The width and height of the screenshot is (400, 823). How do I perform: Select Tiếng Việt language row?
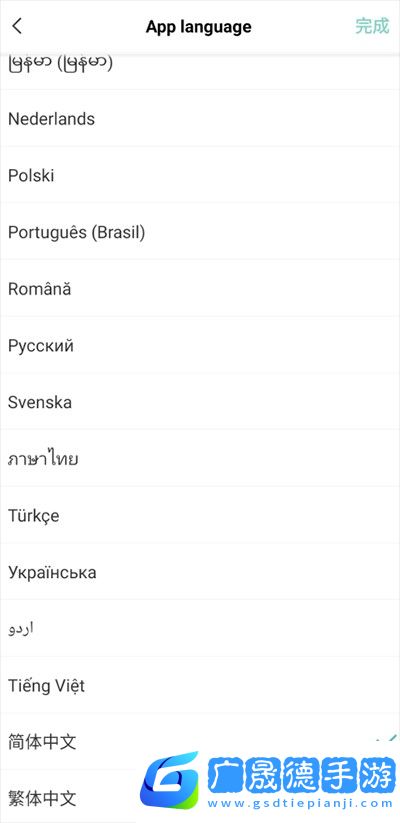(200, 685)
